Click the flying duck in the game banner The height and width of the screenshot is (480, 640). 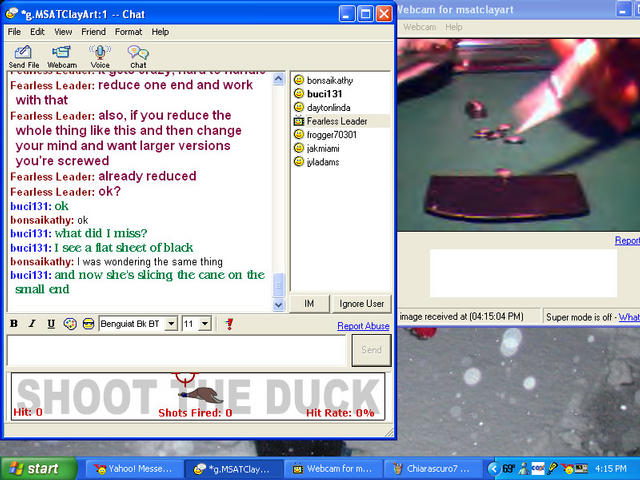(201, 395)
